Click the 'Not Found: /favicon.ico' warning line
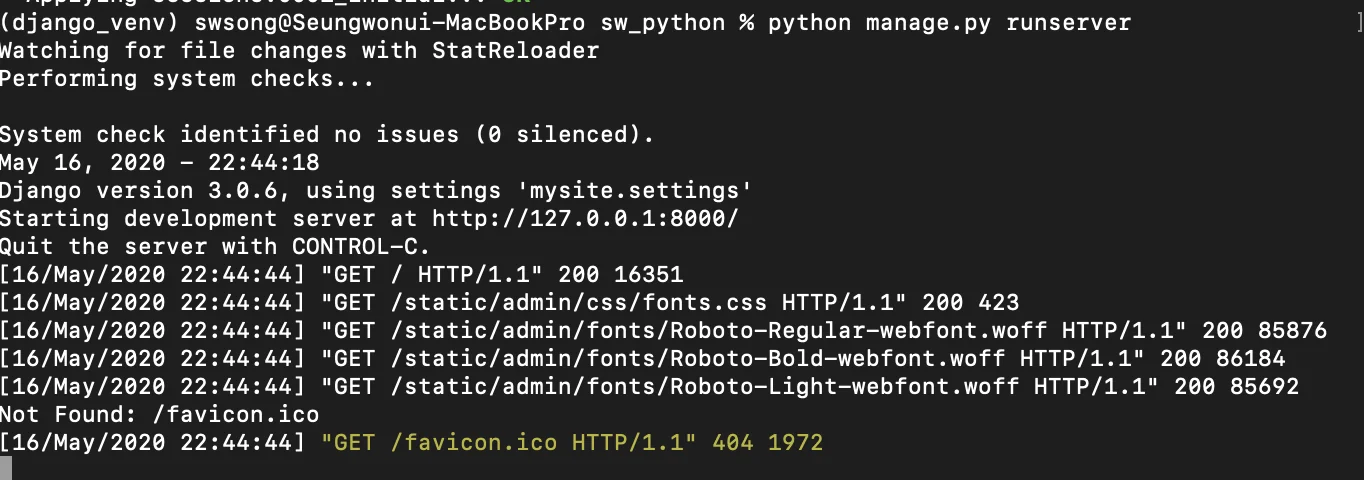The height and width of the screenshot is (480, 1364). pyautogui.click(x=160, y=414)
